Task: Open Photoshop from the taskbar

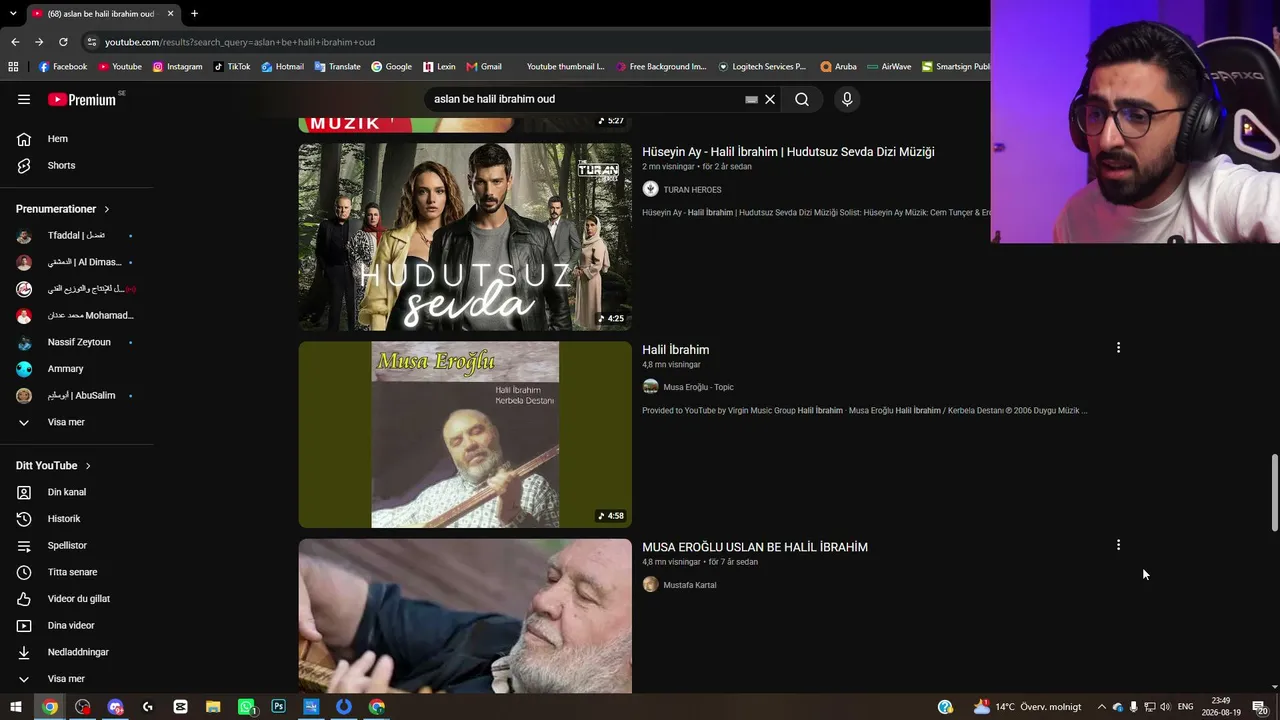Action: point(278,707)
